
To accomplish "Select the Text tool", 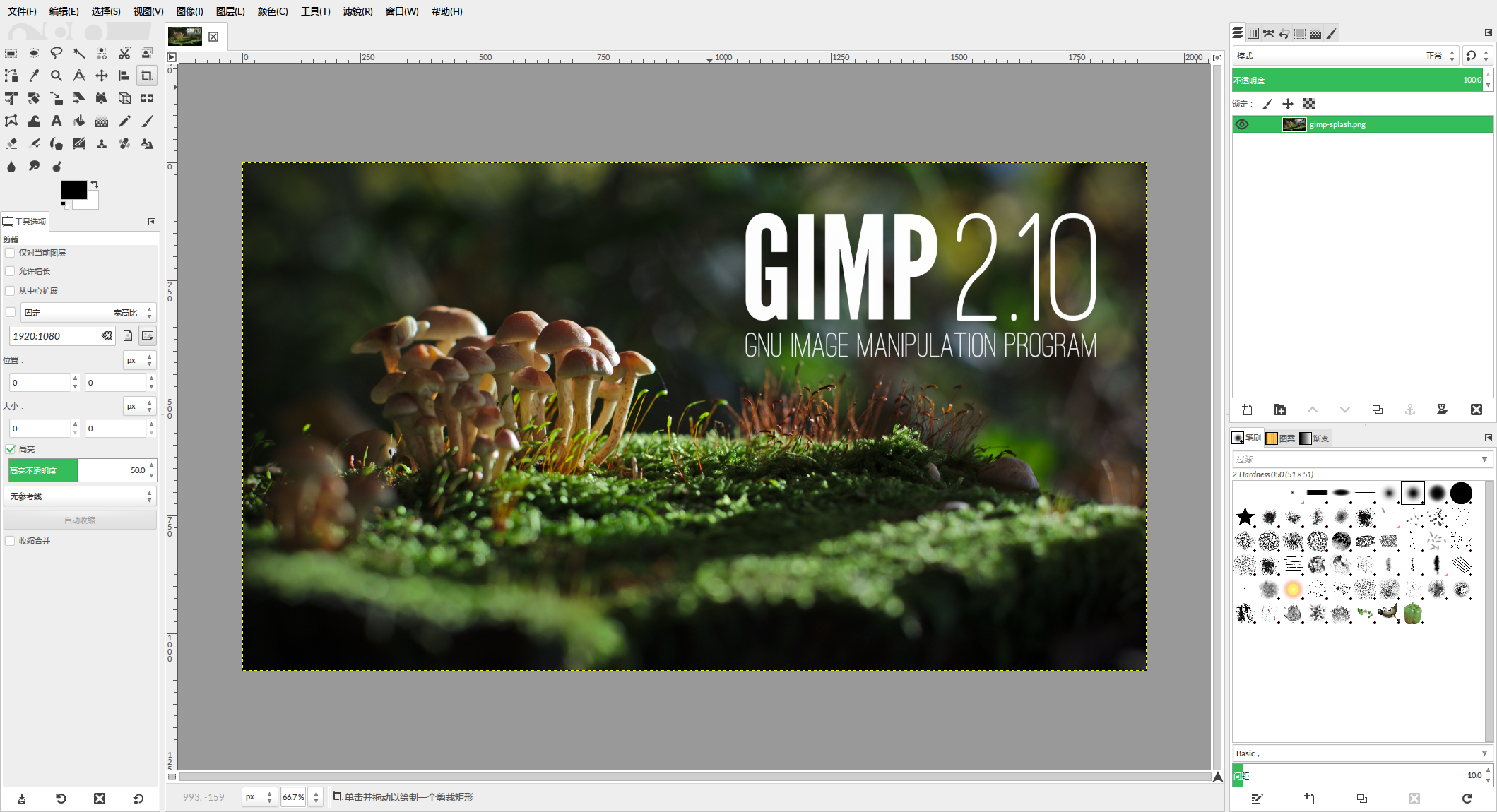I will click(x=57, y=121).
